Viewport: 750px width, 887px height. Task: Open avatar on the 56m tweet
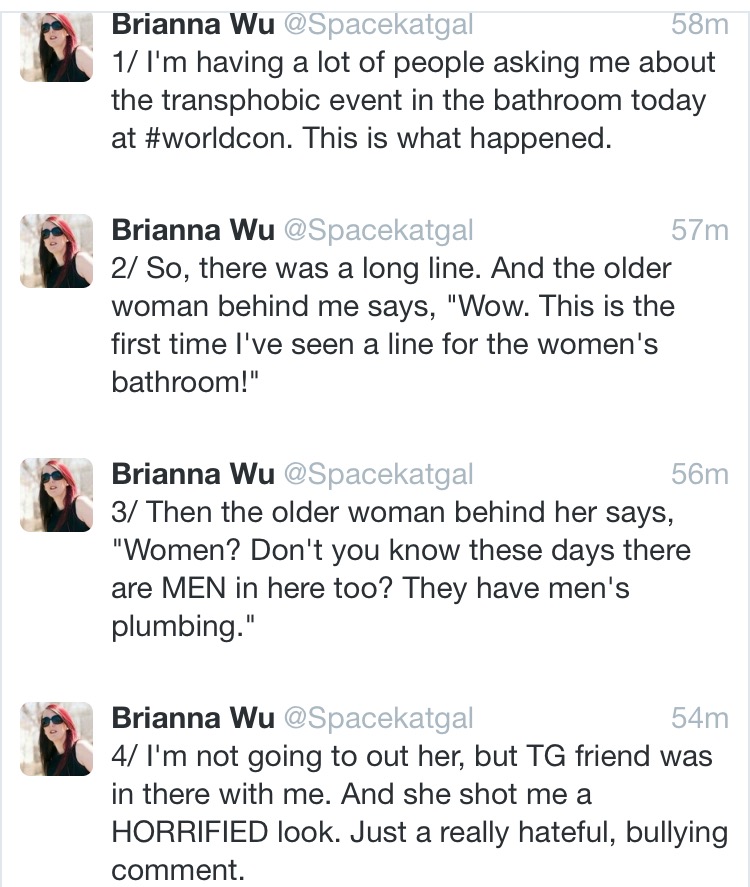pyautogui.click(x=57, y=495)
